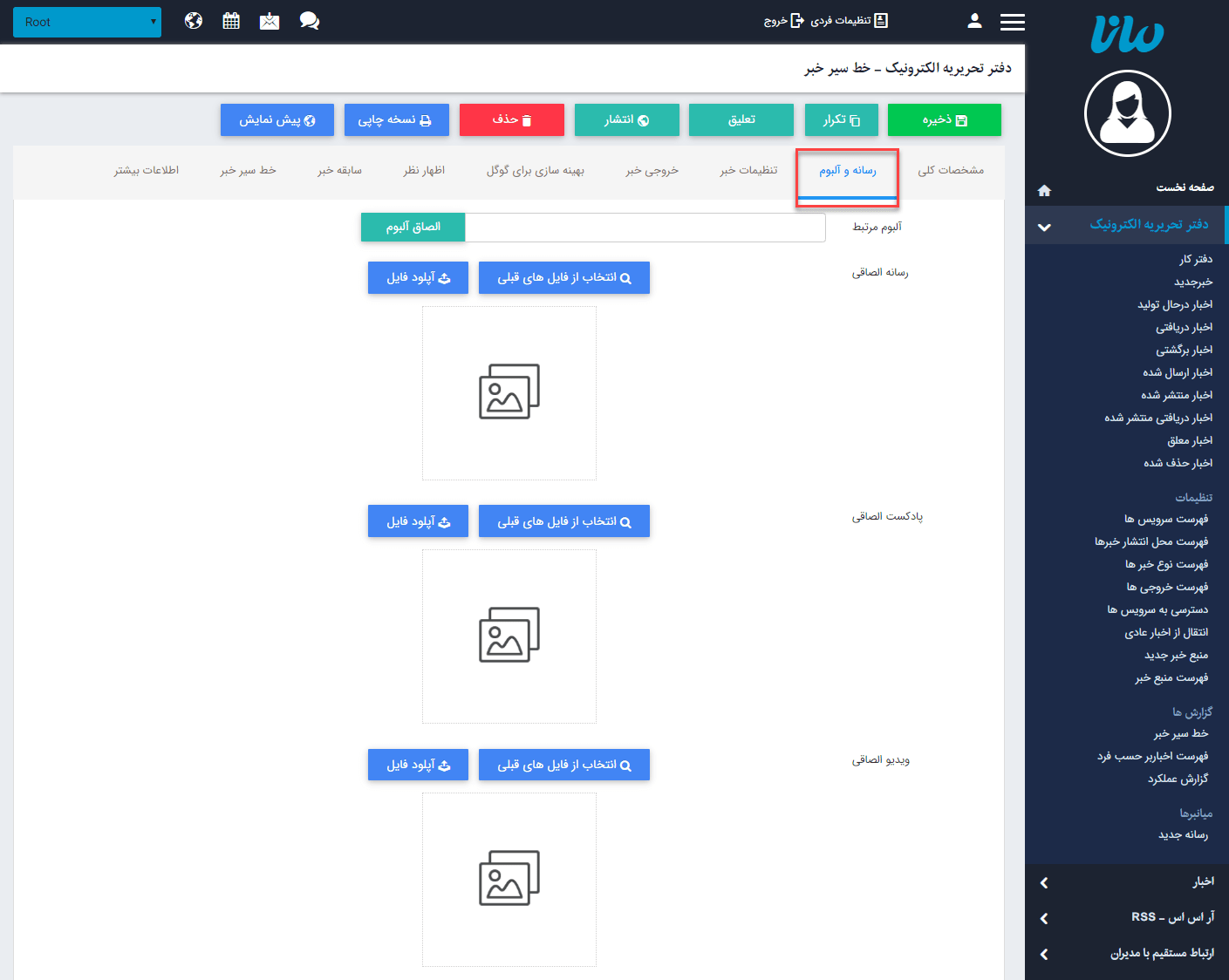Screen dimensions: 1229x980
Task: Switch to the مشخصات کلی tab
Action: click(952, 171)
